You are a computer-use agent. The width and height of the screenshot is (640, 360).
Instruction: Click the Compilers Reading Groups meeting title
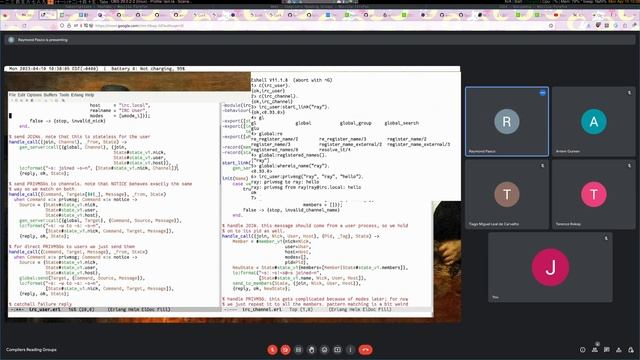[31, 350]
